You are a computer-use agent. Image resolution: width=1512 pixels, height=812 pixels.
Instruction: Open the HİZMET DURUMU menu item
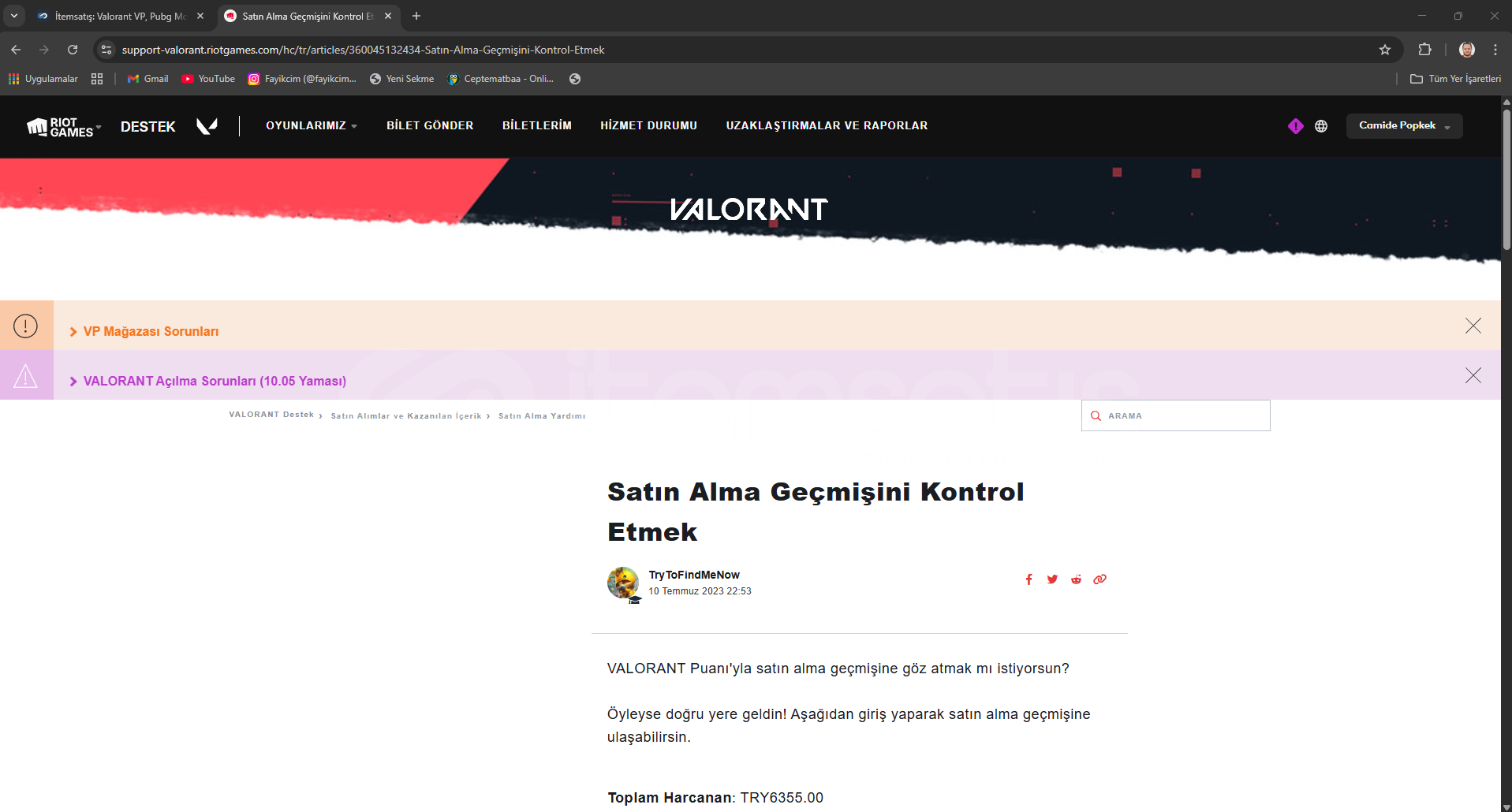[x=648, y=126]
